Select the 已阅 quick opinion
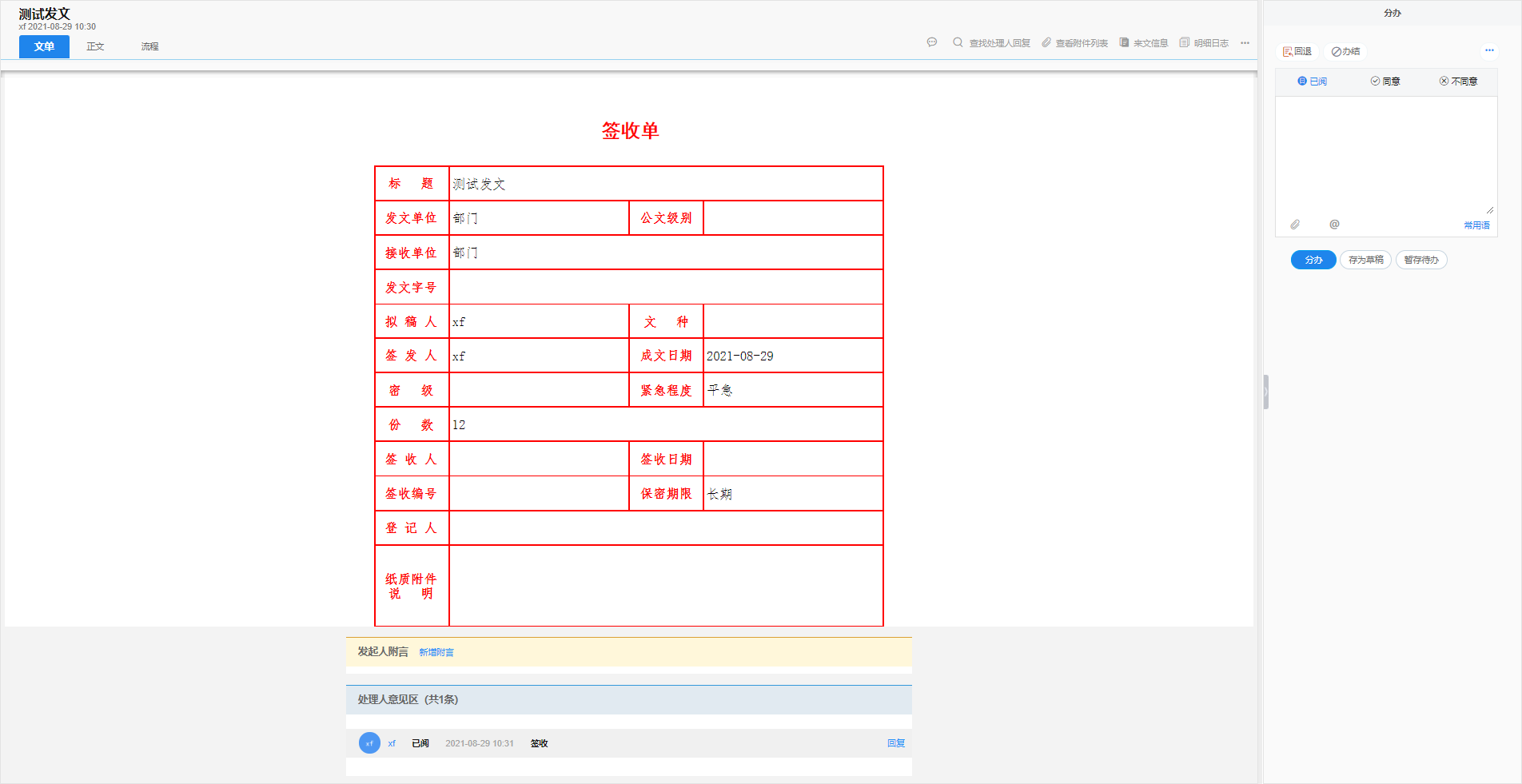 pos(1313,81)
